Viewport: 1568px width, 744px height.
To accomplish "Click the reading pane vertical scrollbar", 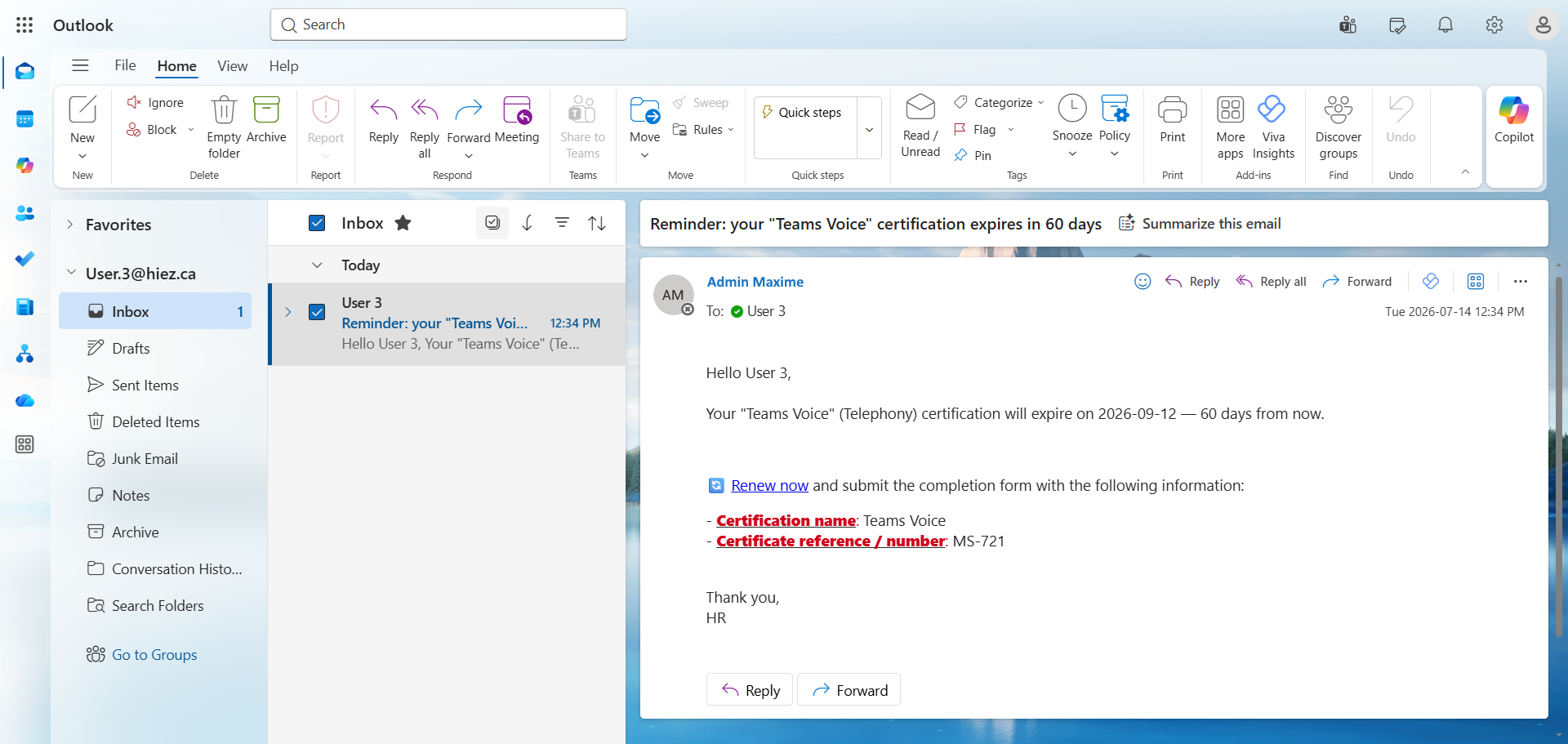I will 1558,457.
